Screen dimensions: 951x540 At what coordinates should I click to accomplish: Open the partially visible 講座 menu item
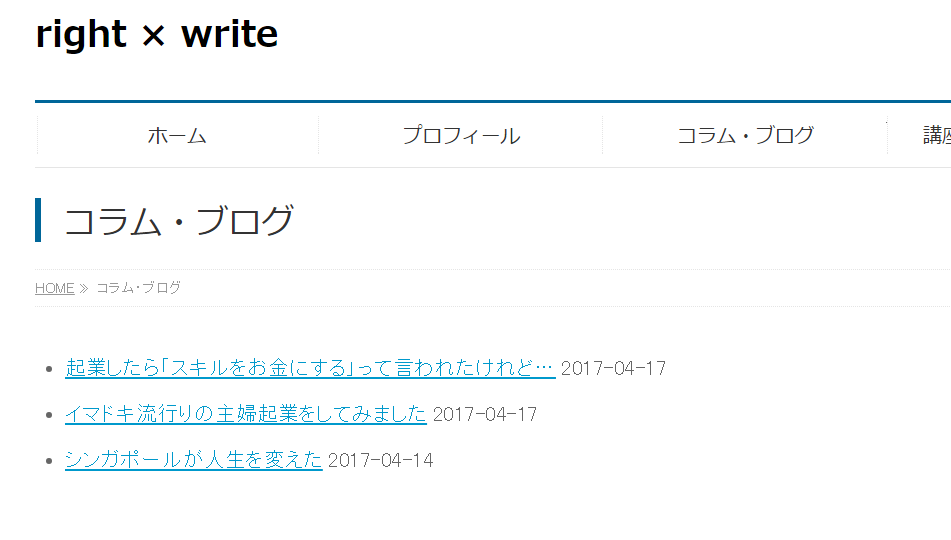point(936,136)
